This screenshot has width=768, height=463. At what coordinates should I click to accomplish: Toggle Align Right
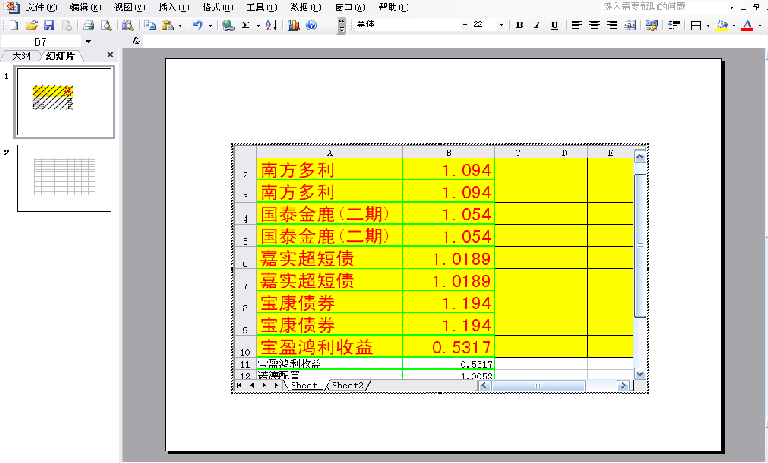coord(612,25)
